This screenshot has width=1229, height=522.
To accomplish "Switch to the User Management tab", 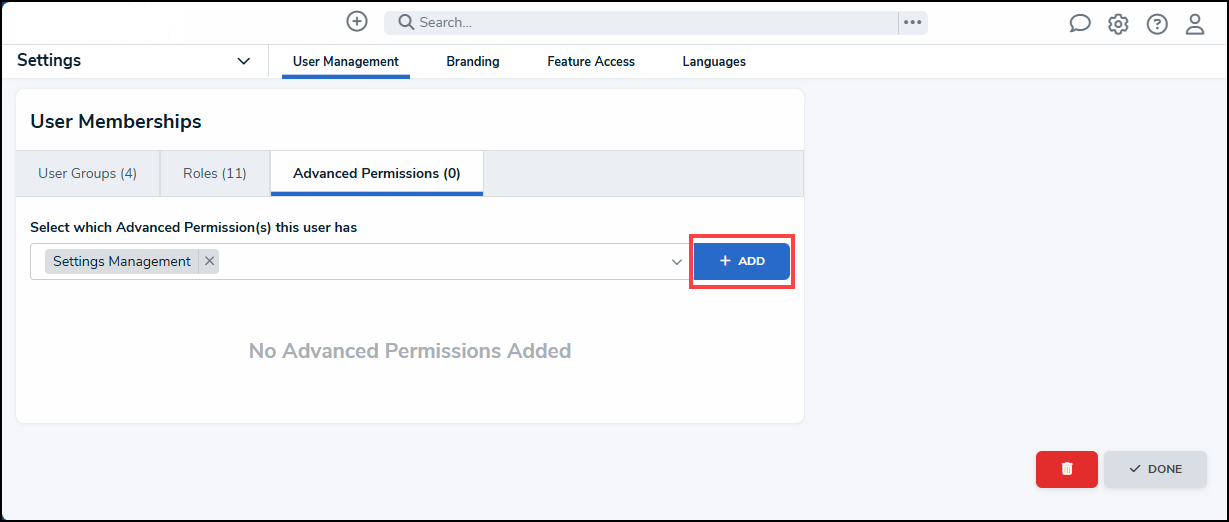I will coord(346,61).
